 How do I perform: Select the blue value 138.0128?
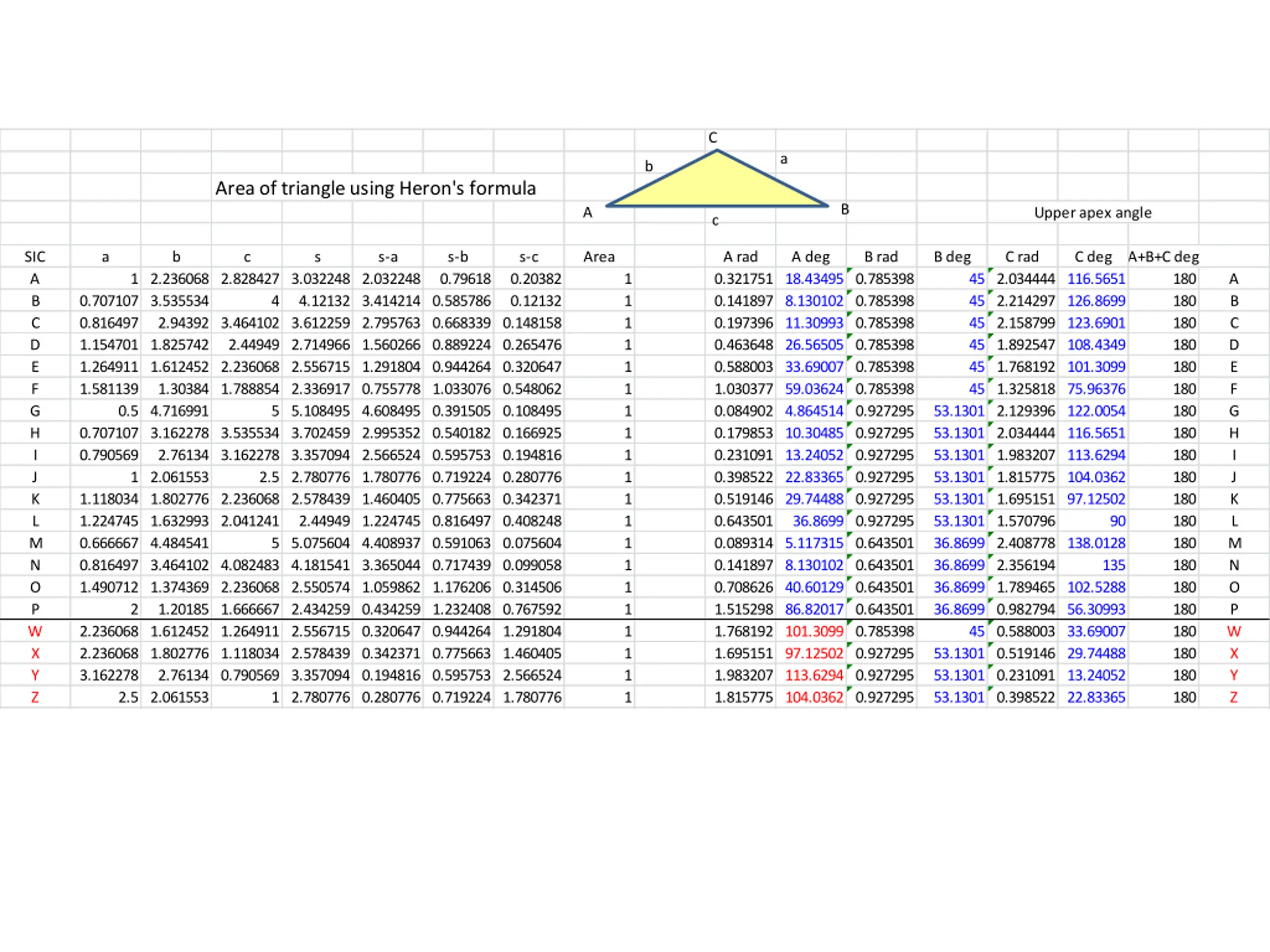point(1096,543)
